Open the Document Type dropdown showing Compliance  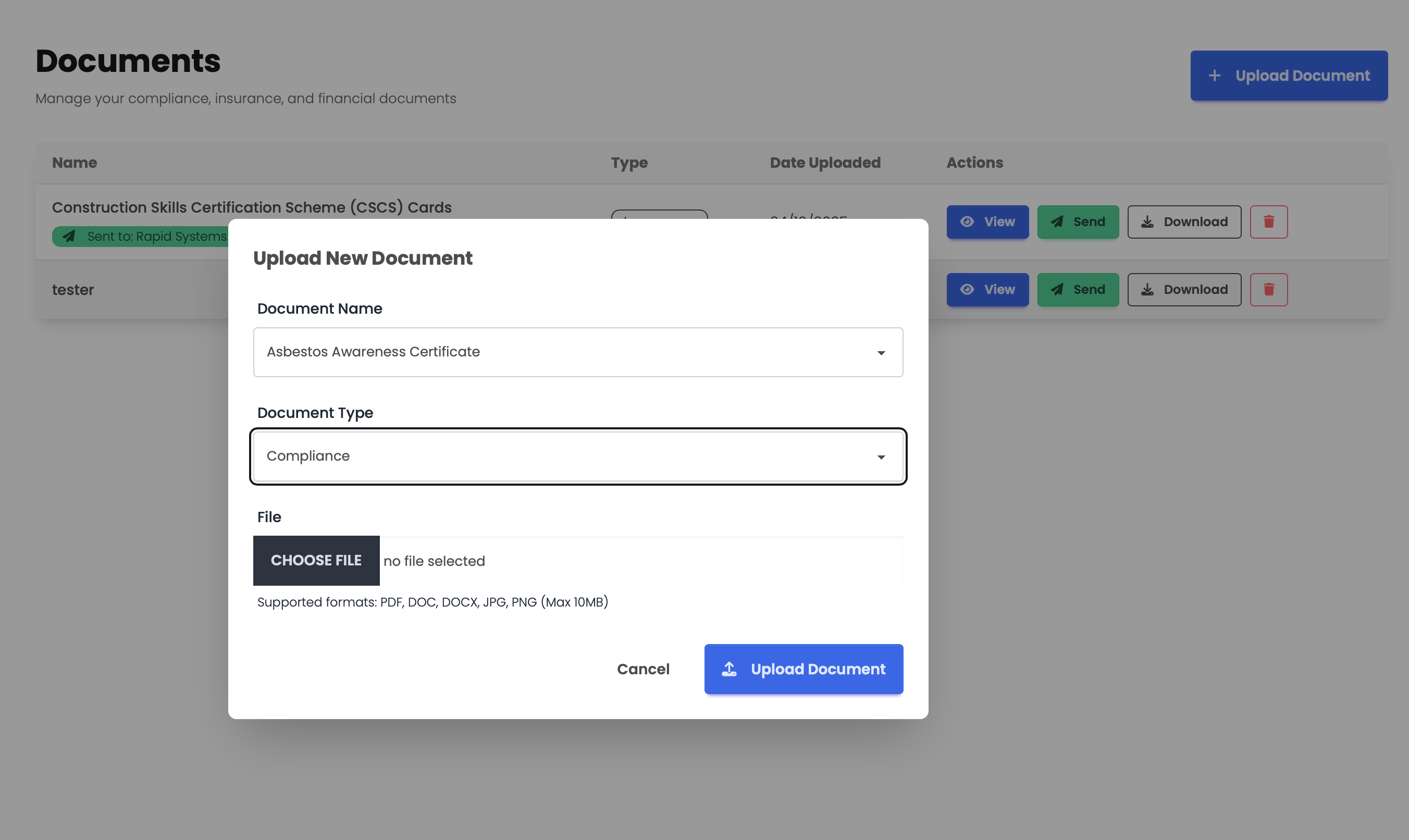pos(578,456)
